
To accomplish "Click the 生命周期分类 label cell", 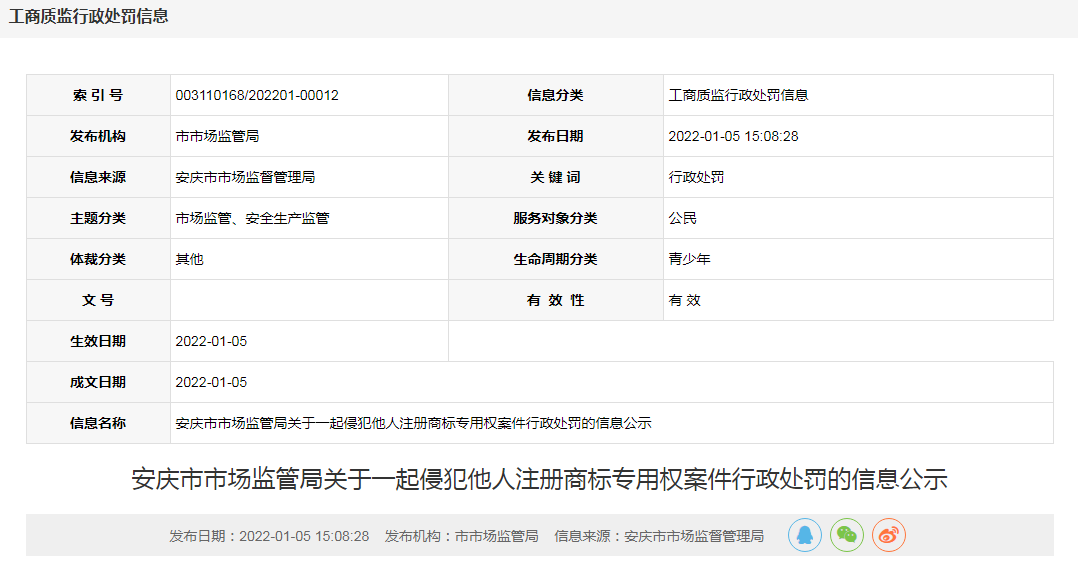I will coord(556,259).
